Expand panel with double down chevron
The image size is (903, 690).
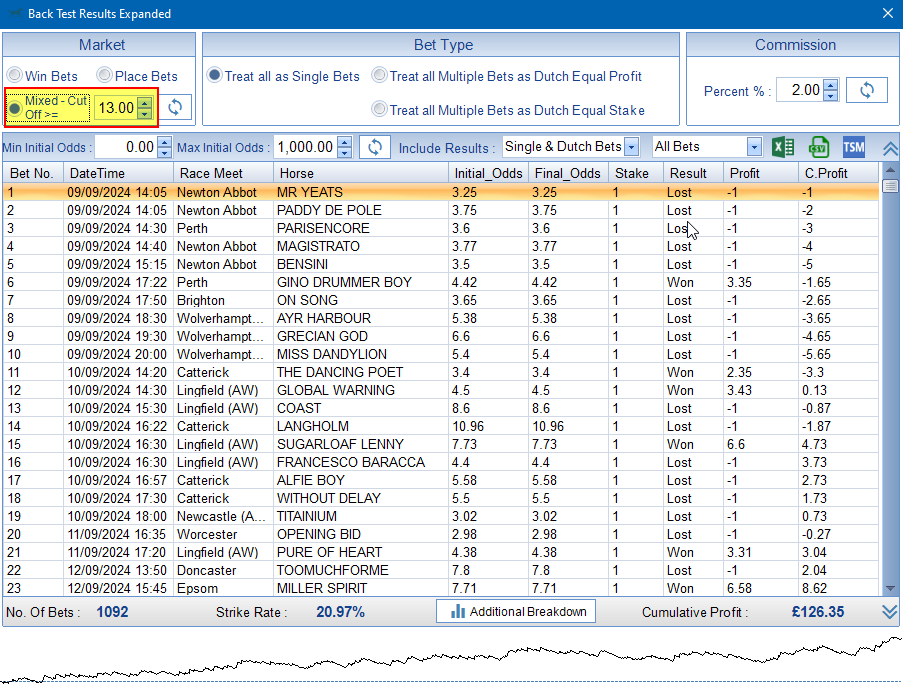[x=890, y=612]
